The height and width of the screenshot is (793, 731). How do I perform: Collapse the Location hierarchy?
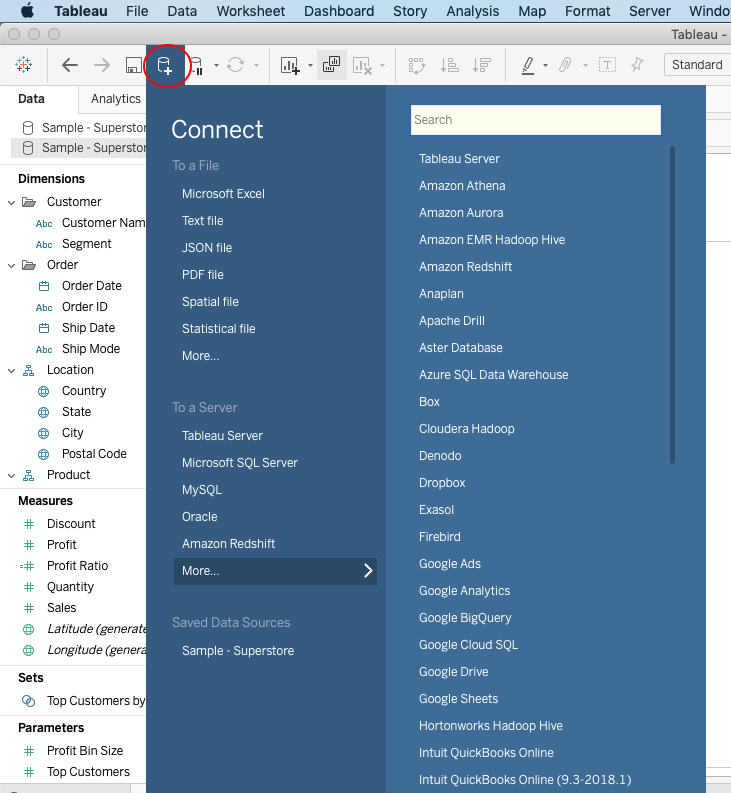(x=12, y=371)
